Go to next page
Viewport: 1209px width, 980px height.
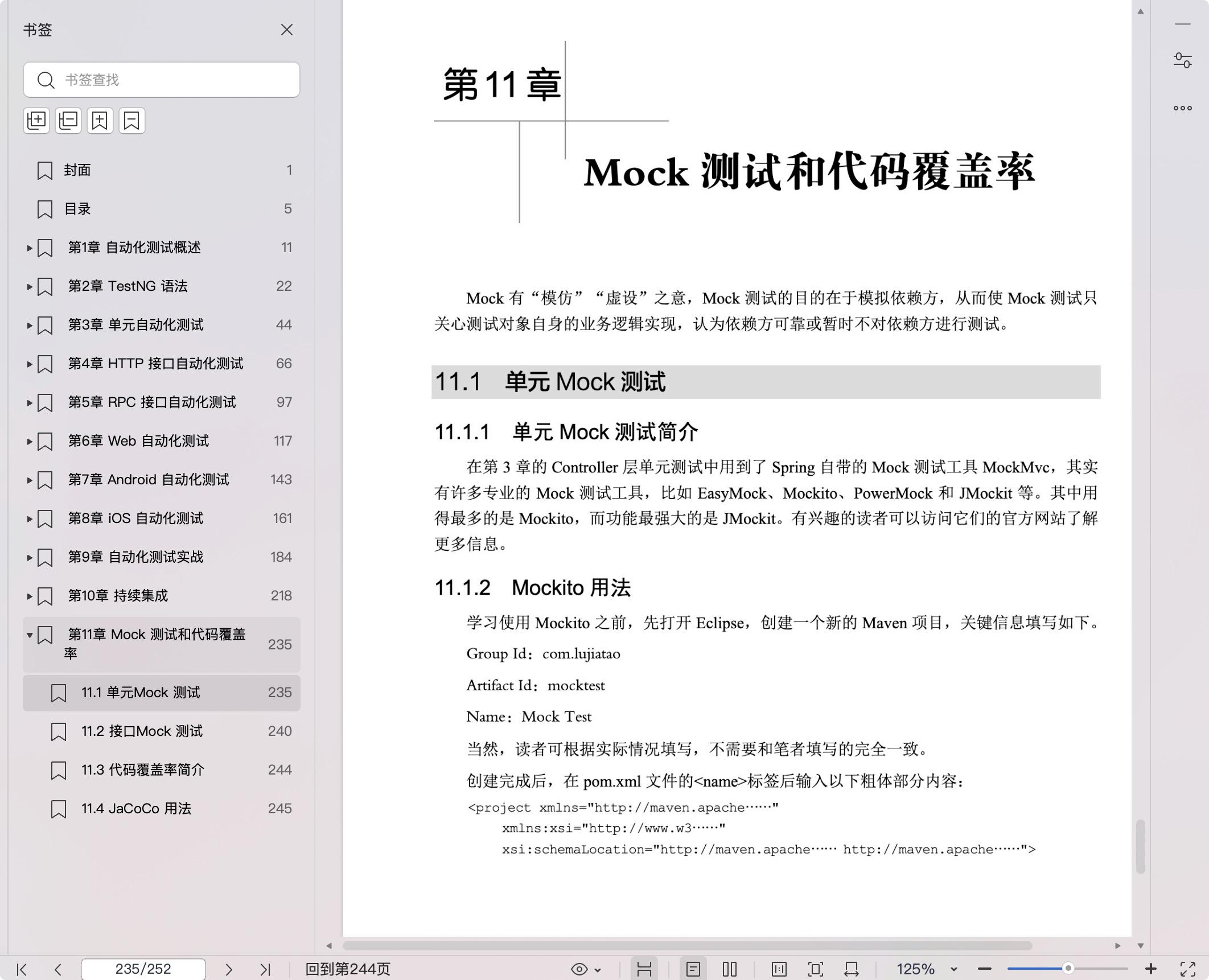coord(229,969)
